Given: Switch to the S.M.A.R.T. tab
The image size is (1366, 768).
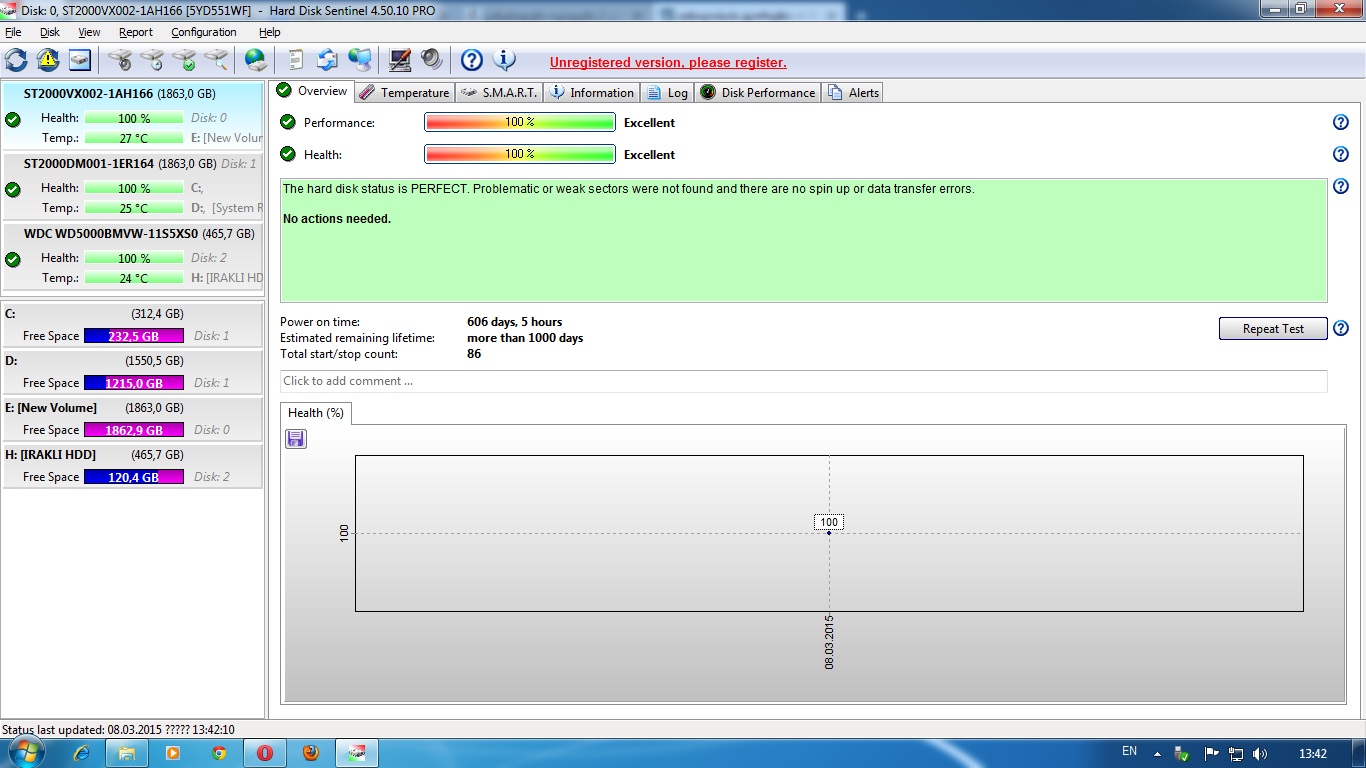Looking at the screenshot, I should tap(498, 92).
